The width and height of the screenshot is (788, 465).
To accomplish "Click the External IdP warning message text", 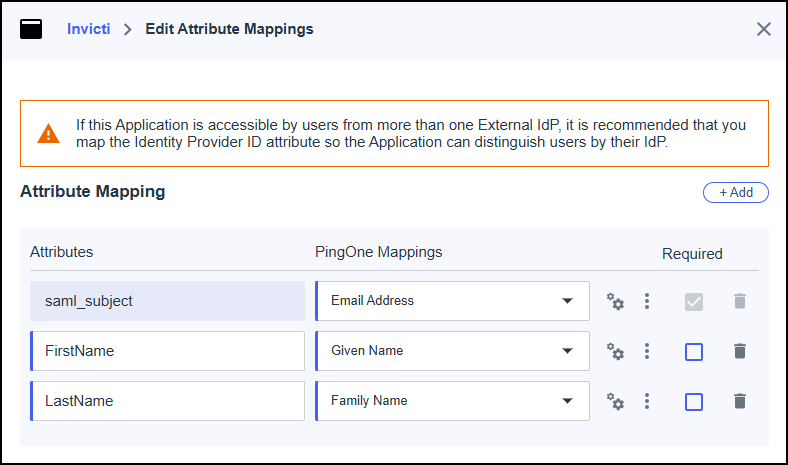I will point(411,133).
